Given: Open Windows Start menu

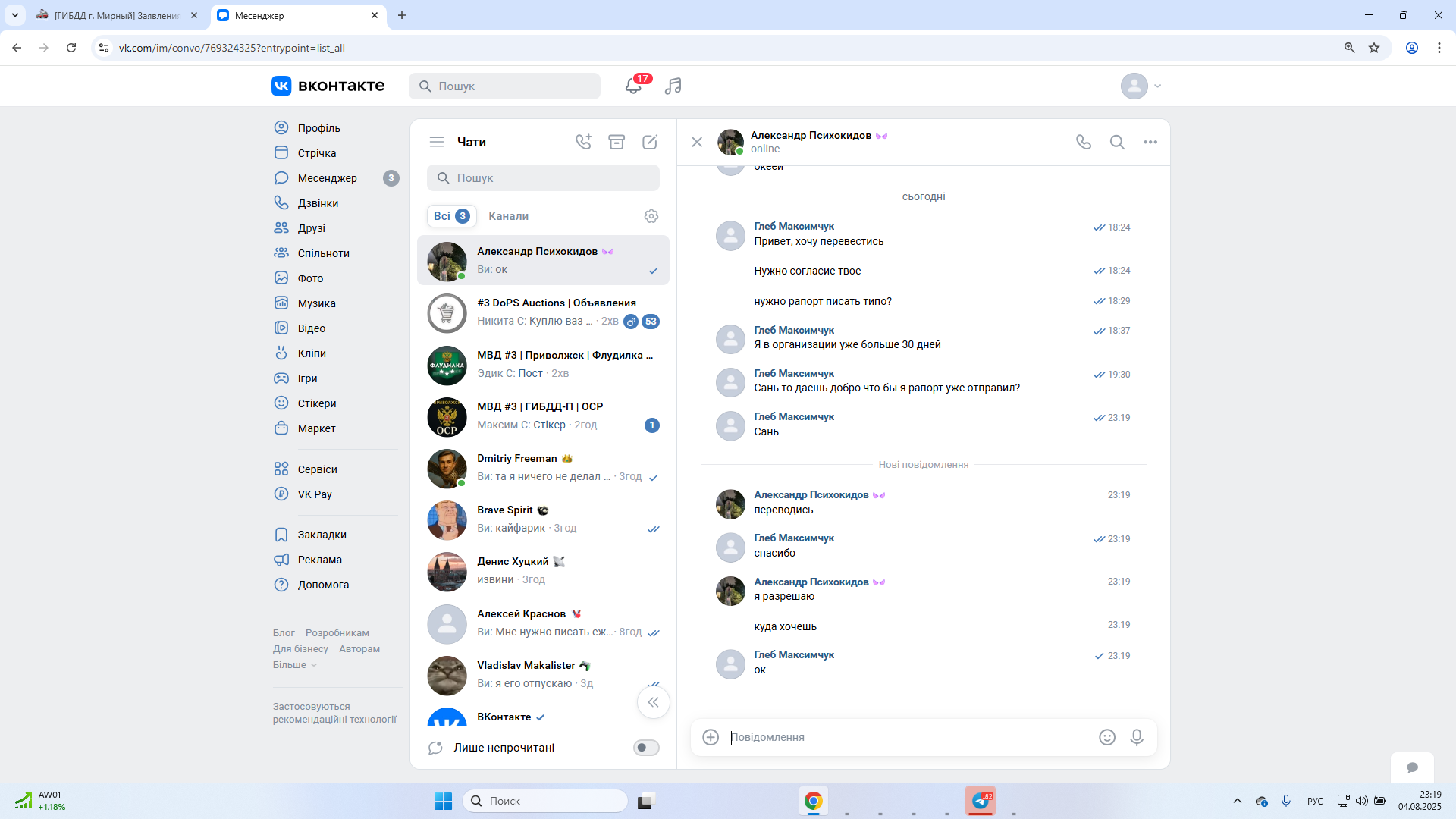Looking at the screenshot, I should tap(443, 801).
